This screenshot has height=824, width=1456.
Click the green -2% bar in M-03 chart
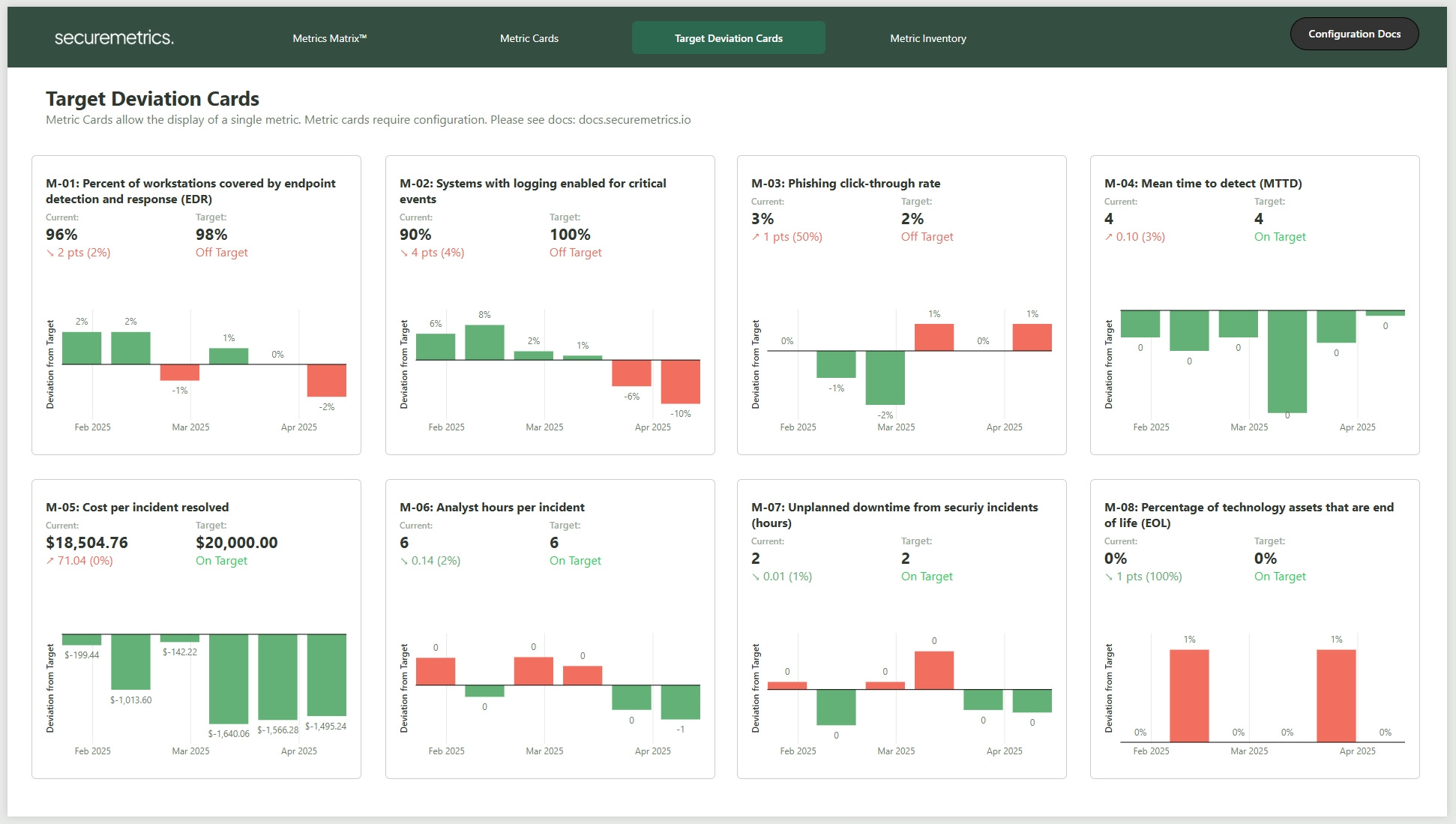click(885, 377)
